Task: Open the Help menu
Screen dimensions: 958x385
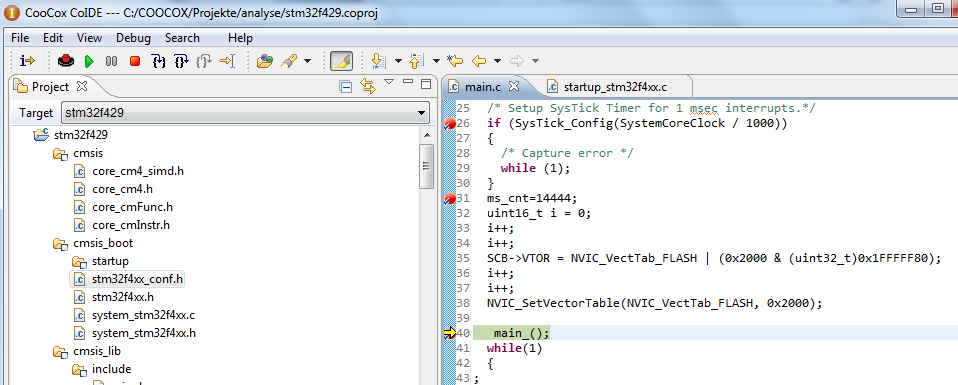Action: coord(240,38)
